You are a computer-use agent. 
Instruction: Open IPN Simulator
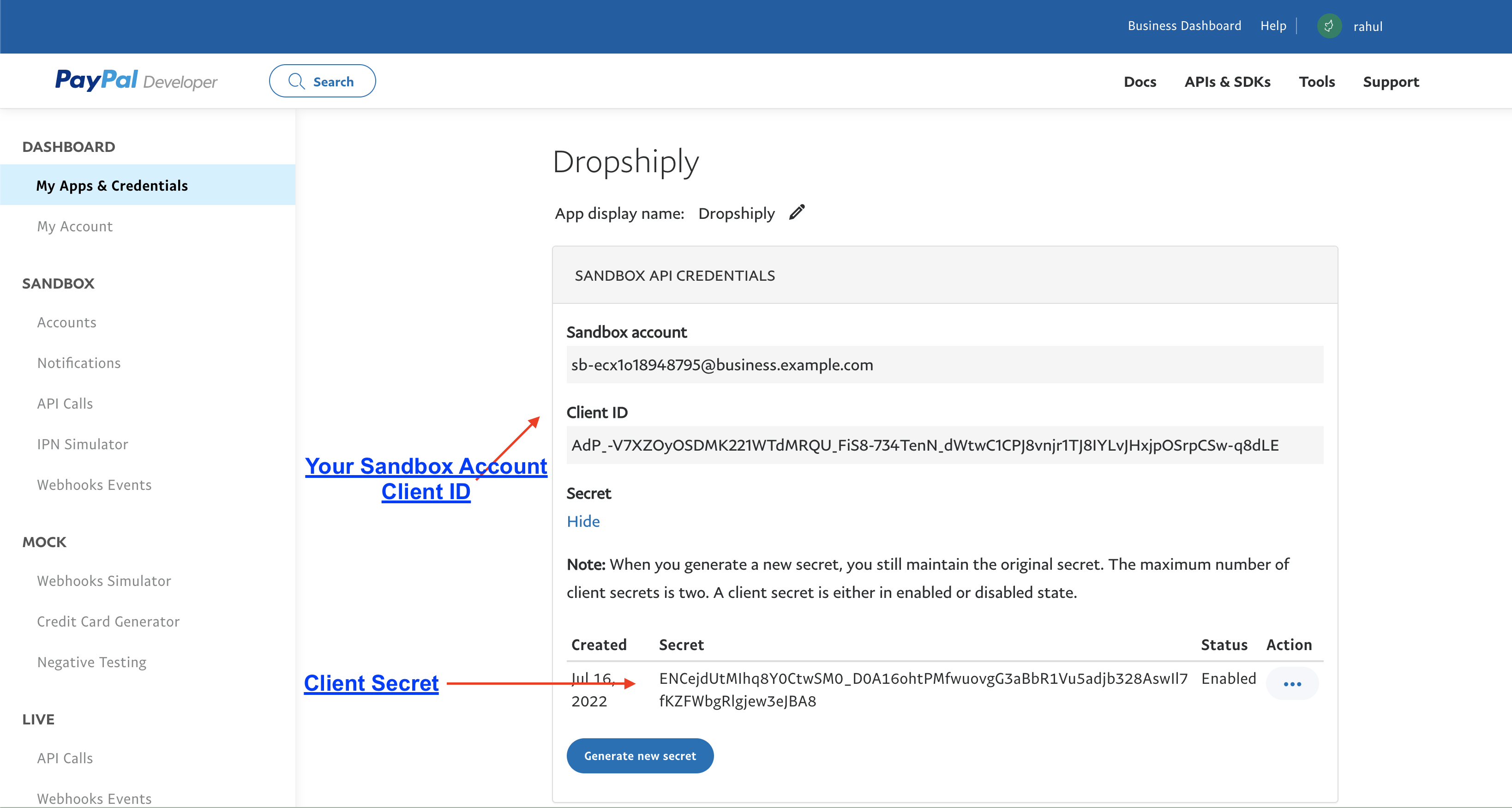[x=82, y=444]
